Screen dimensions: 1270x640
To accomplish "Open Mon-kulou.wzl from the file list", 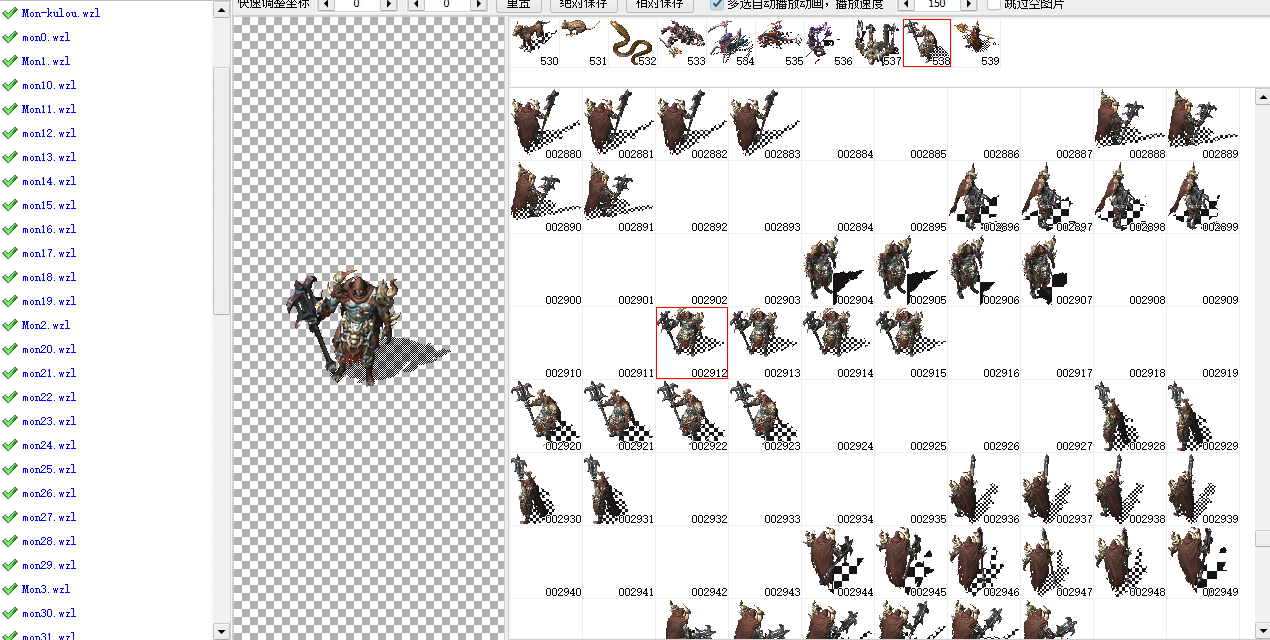I will pos(60,13).
